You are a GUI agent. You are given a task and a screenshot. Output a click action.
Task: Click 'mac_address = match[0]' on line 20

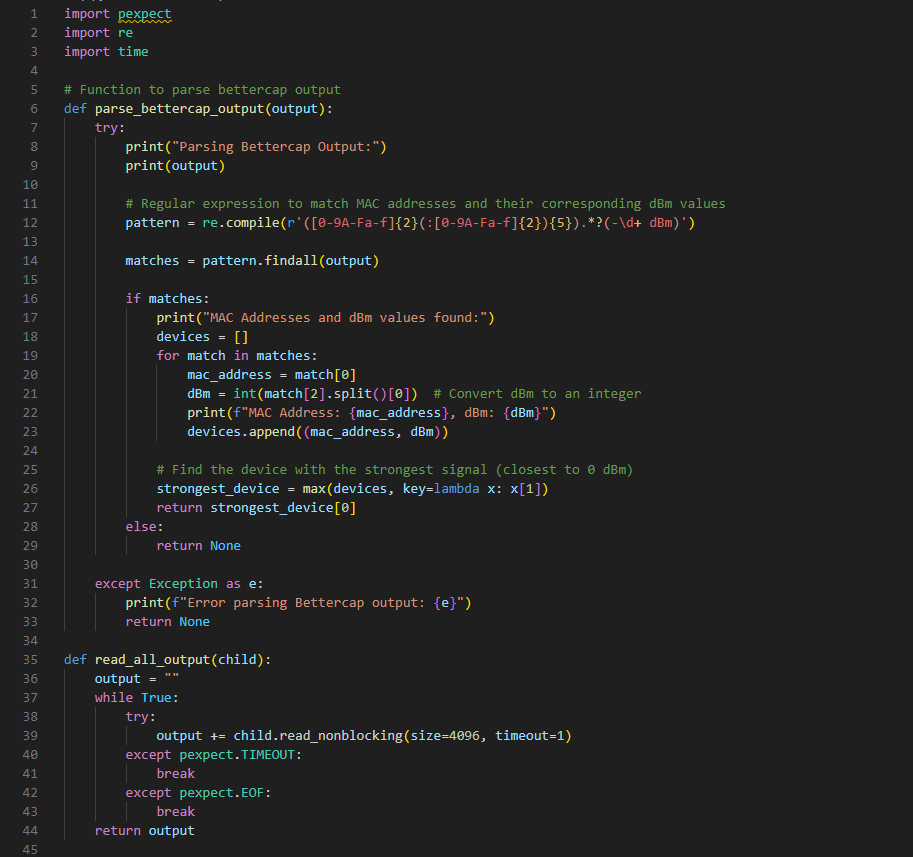coord(271,375)
